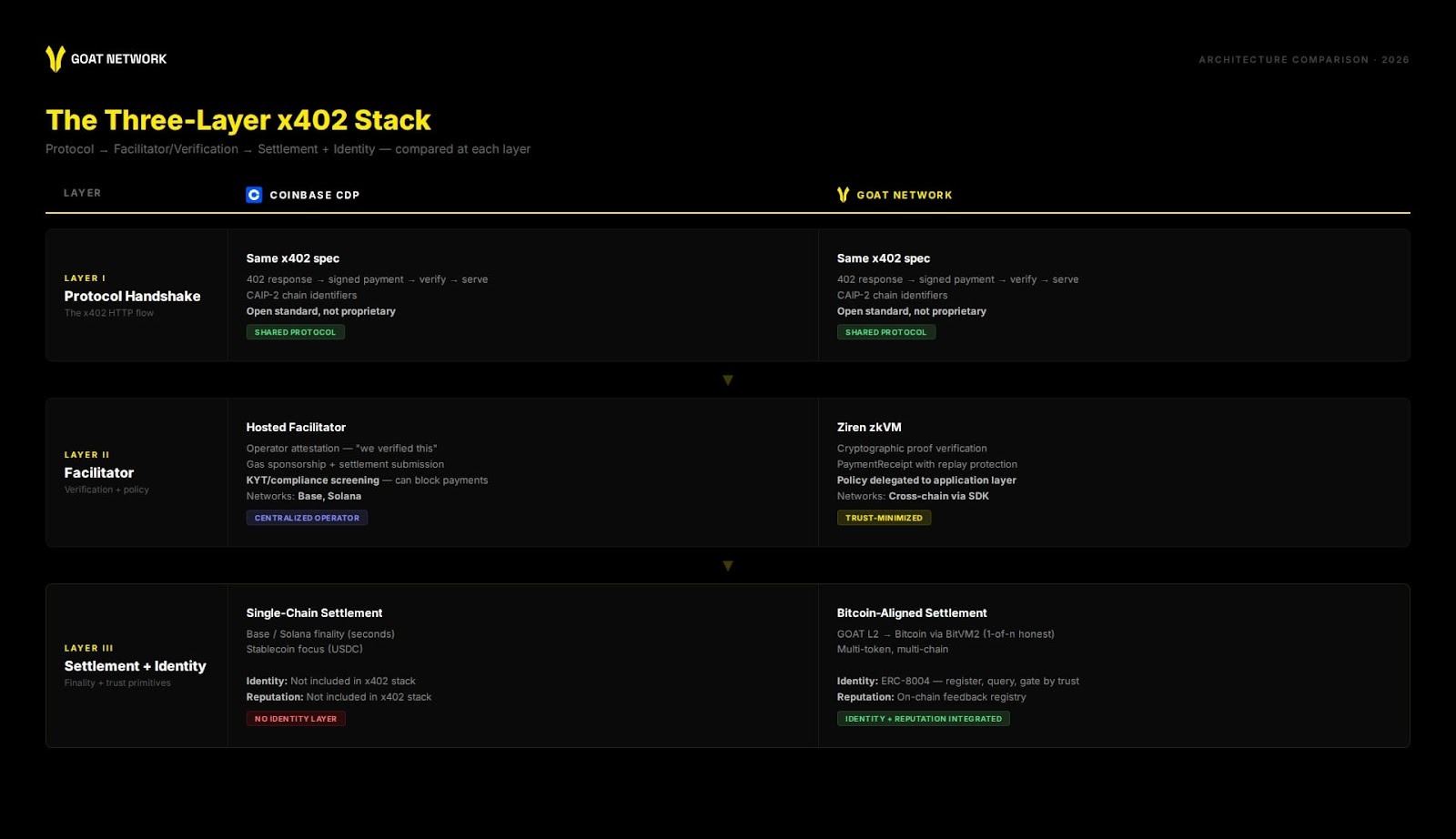Screen dimensions: 1456x839
Task: Click 'Same x402 spec' in the GOAT column
Action: (x=884, y=258)
